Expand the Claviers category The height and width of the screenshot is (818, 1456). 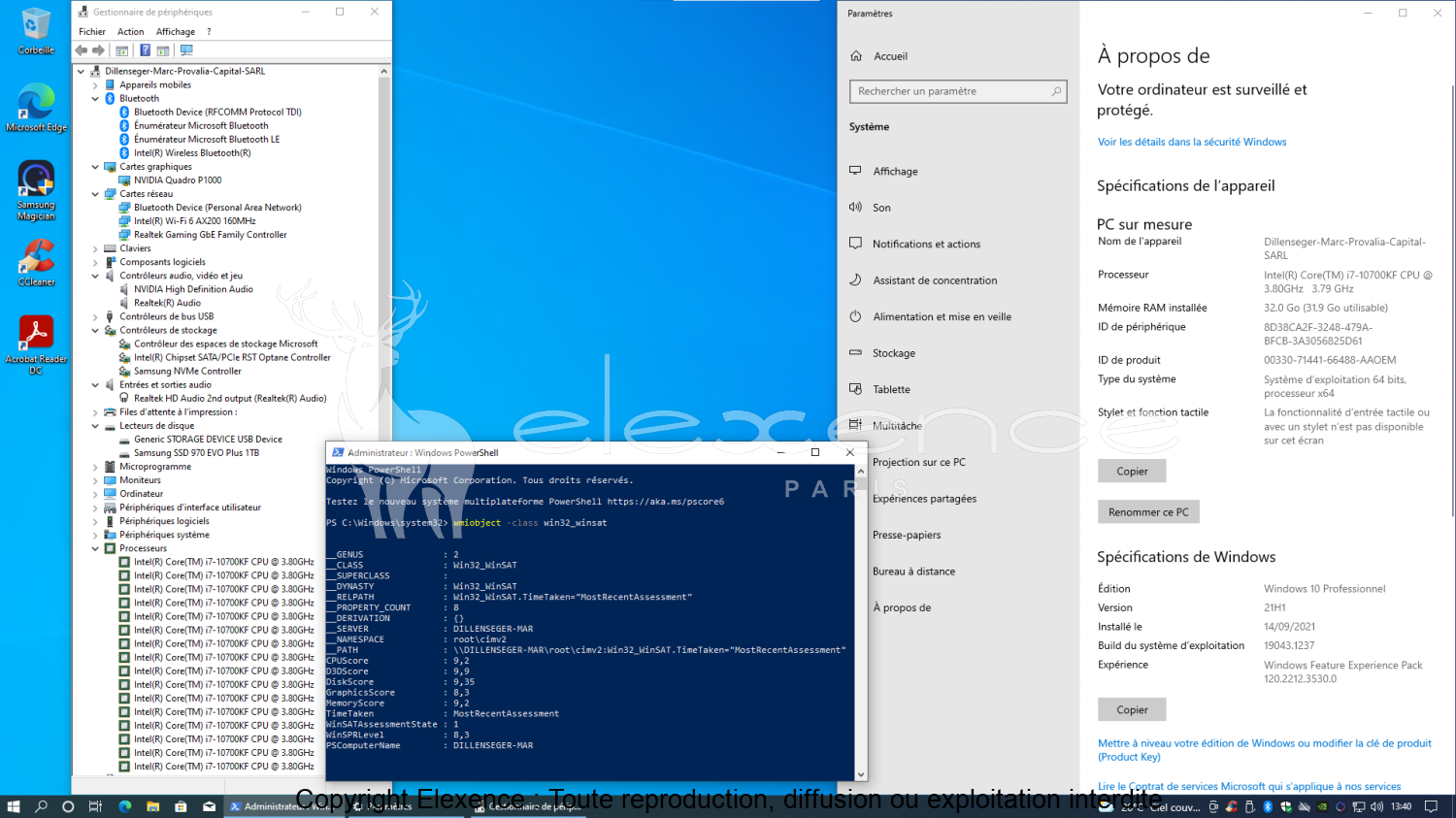pos(95,248)
